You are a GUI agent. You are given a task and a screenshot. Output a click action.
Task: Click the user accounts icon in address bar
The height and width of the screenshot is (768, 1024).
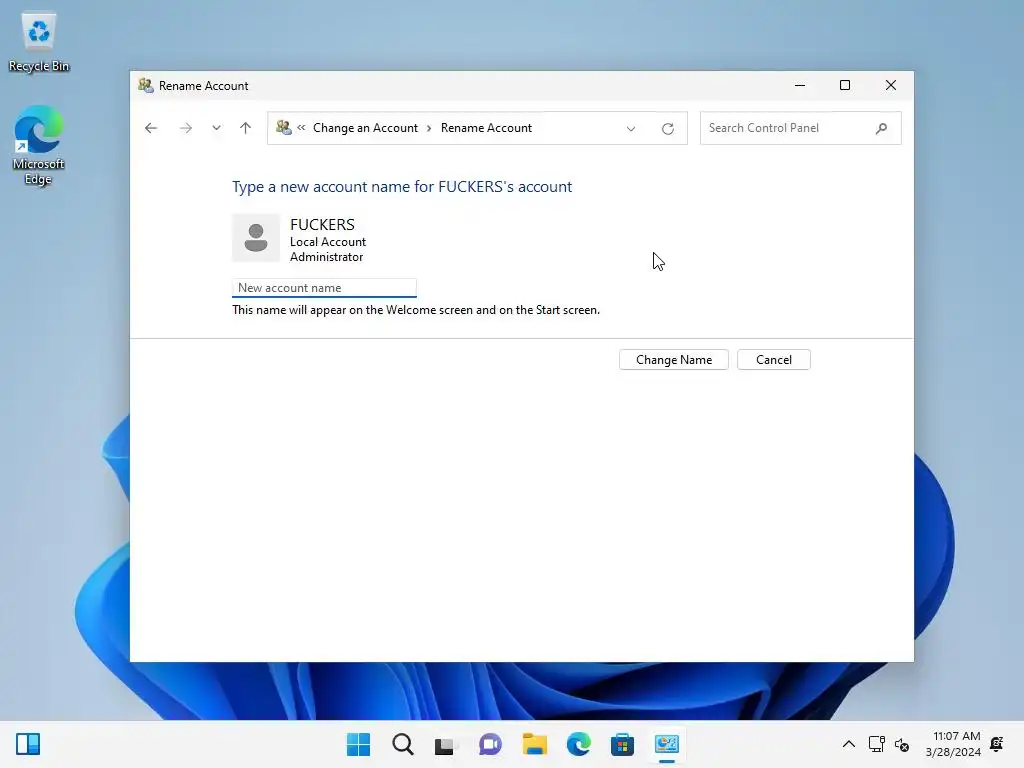pos(283,127)
